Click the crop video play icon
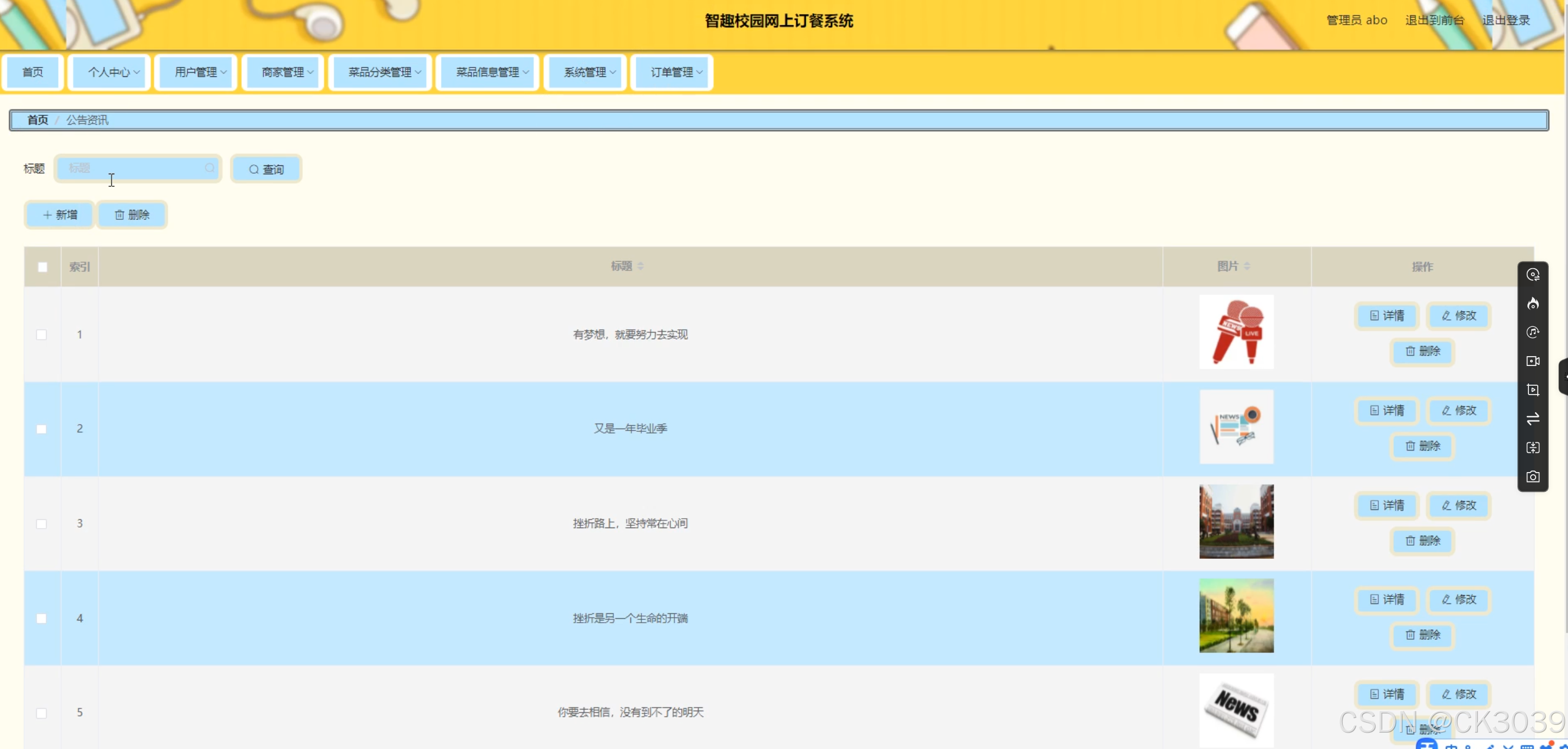1568x749 pixels. point(1533,390)
